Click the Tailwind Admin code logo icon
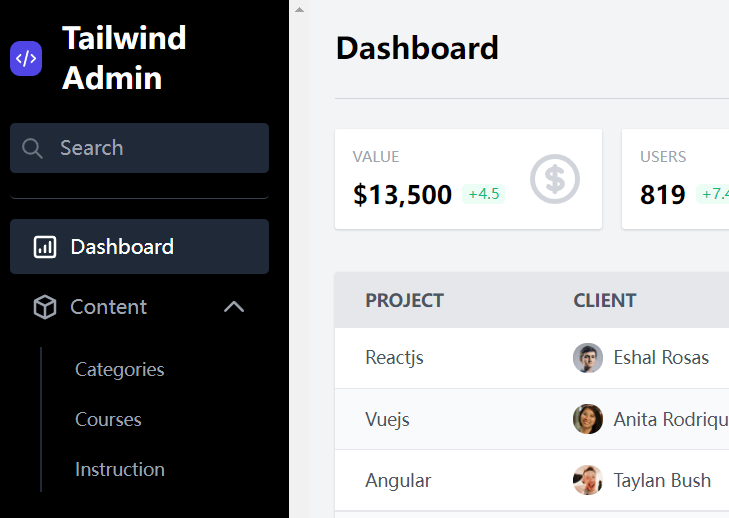 (x=26, y=58)
